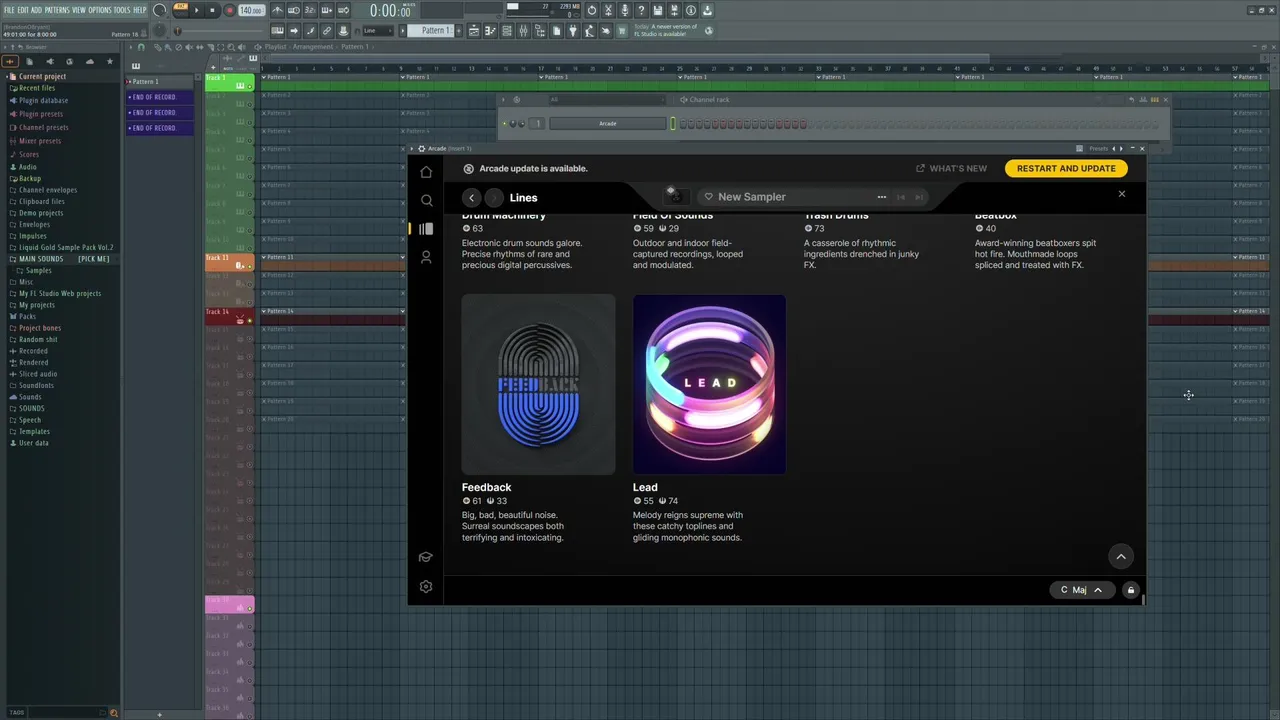This screenshot has height=720, width=1280.
Task: Open the HELP menu
Action: 140,10
